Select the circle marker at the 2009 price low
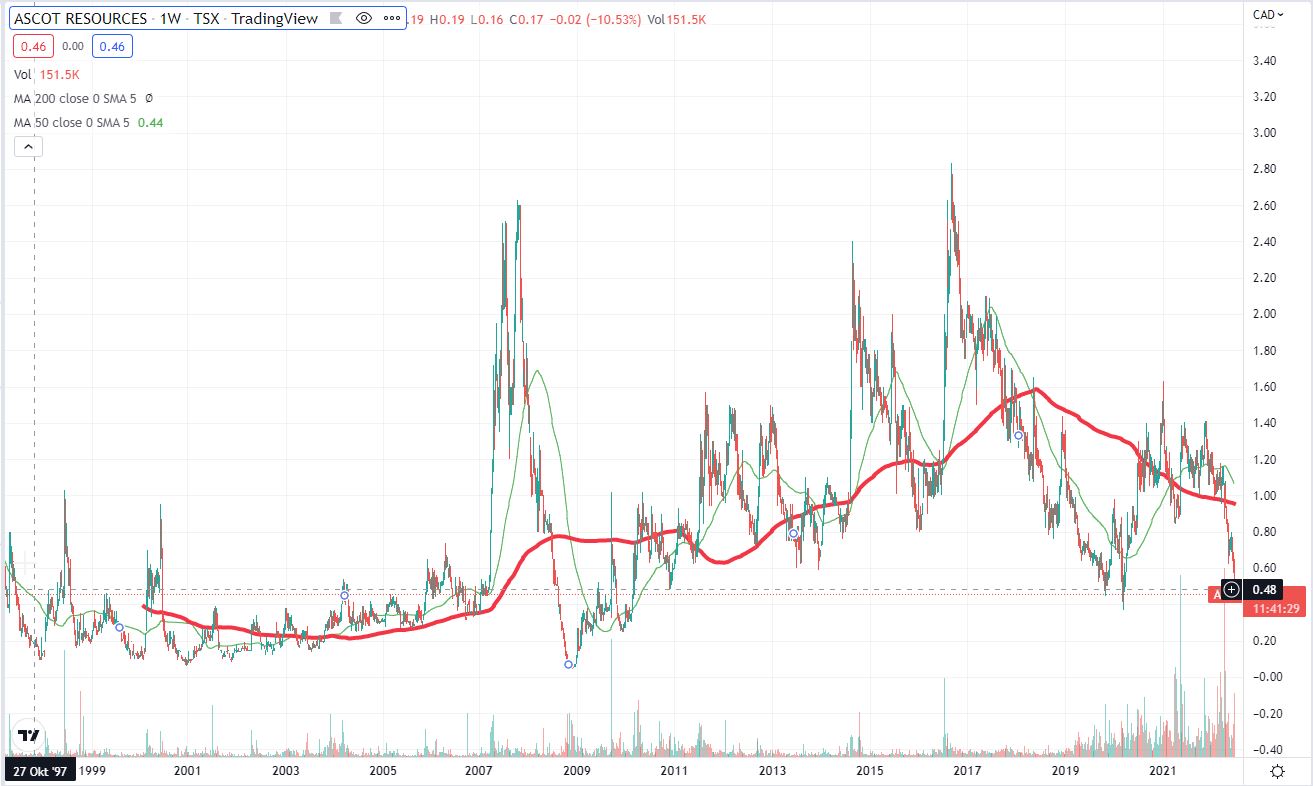Image resolution: width=1313 pixels, height=786 pixels. coord(569,664)
